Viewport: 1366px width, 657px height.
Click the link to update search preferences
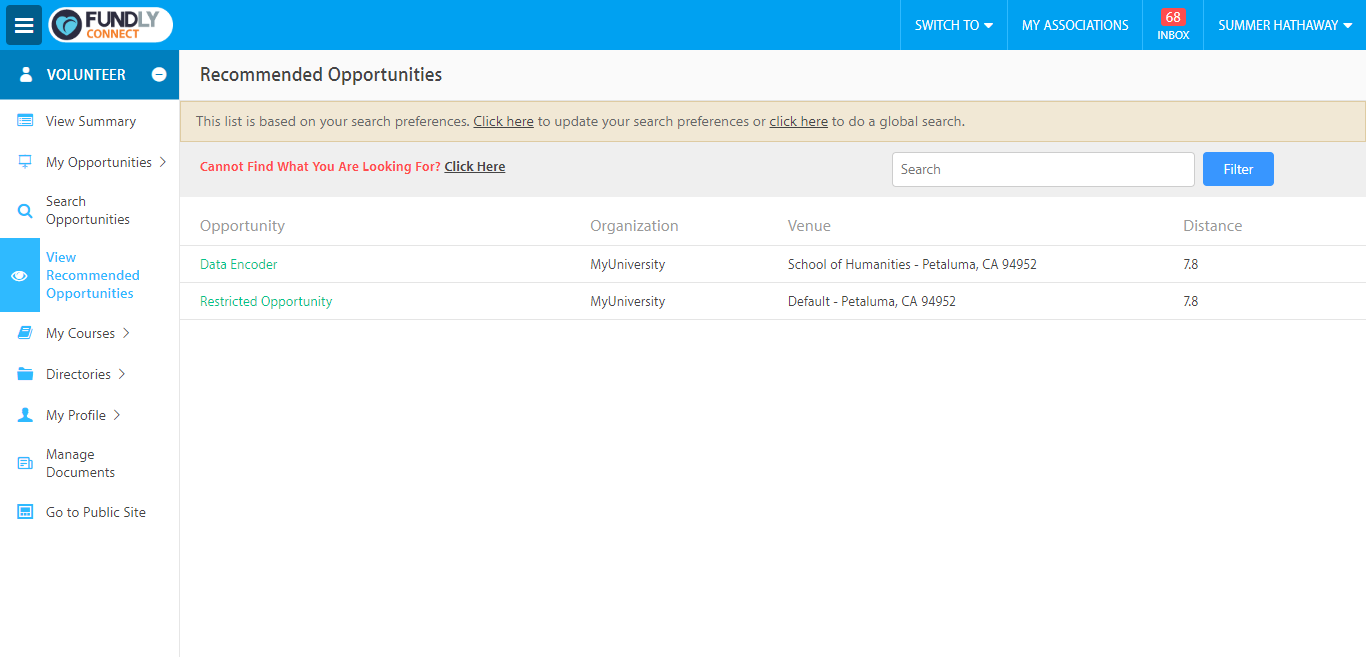(x=503, y=122)
